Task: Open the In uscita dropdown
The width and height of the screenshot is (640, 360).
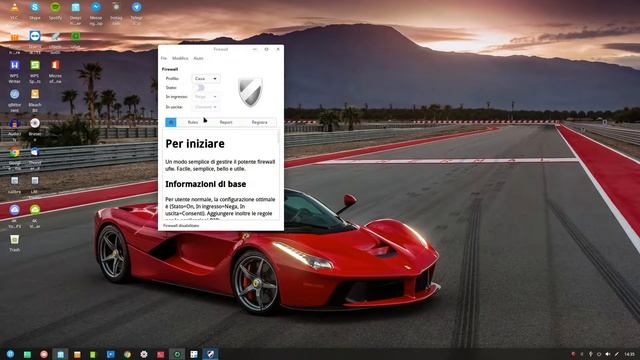Action: tap(206, 107)
